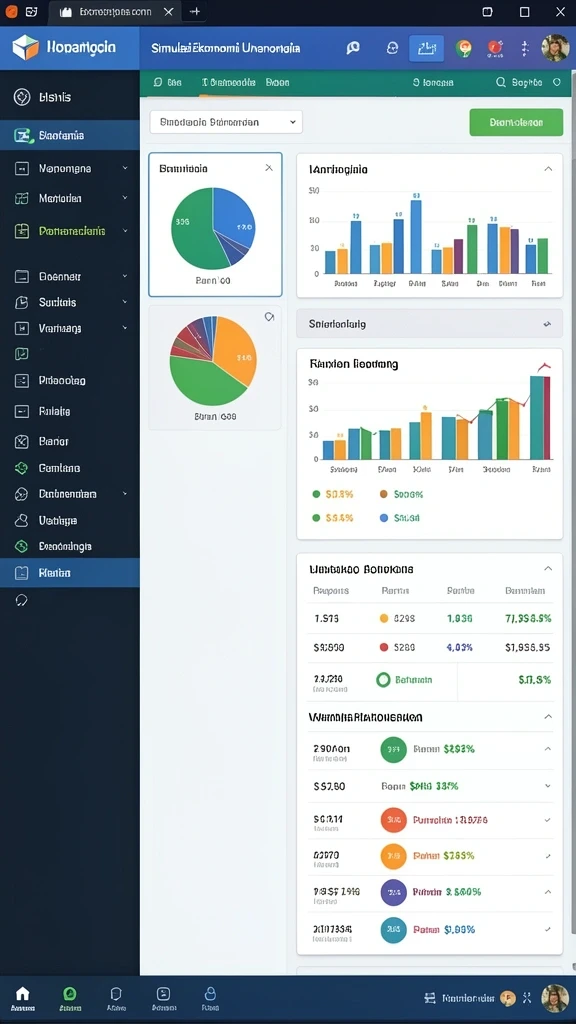Expand the green Pantonaciania sidebar chevron

click(125, 231)
